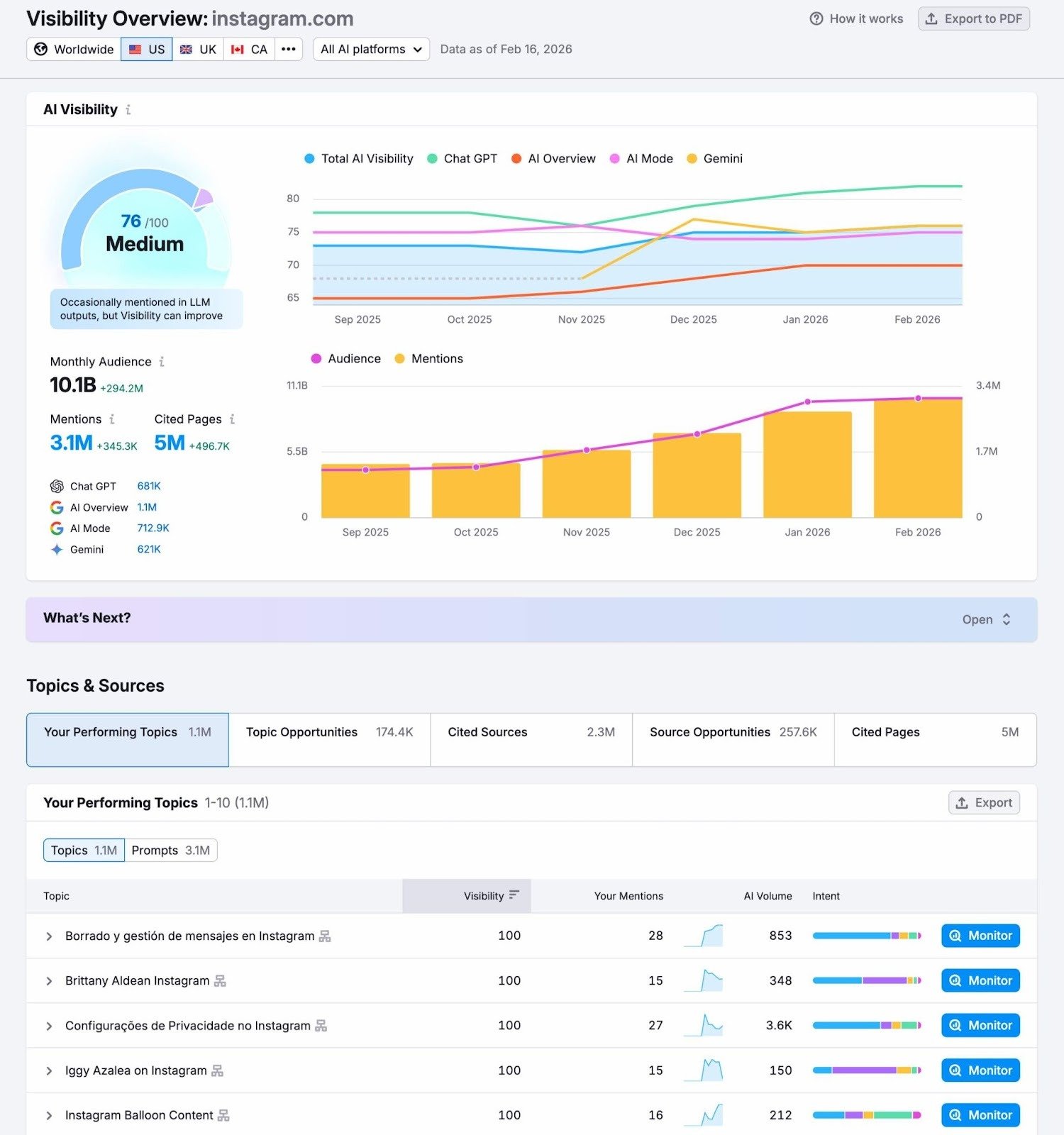Expand the Borrado y gestión de mensajes row

coord(49,936)
